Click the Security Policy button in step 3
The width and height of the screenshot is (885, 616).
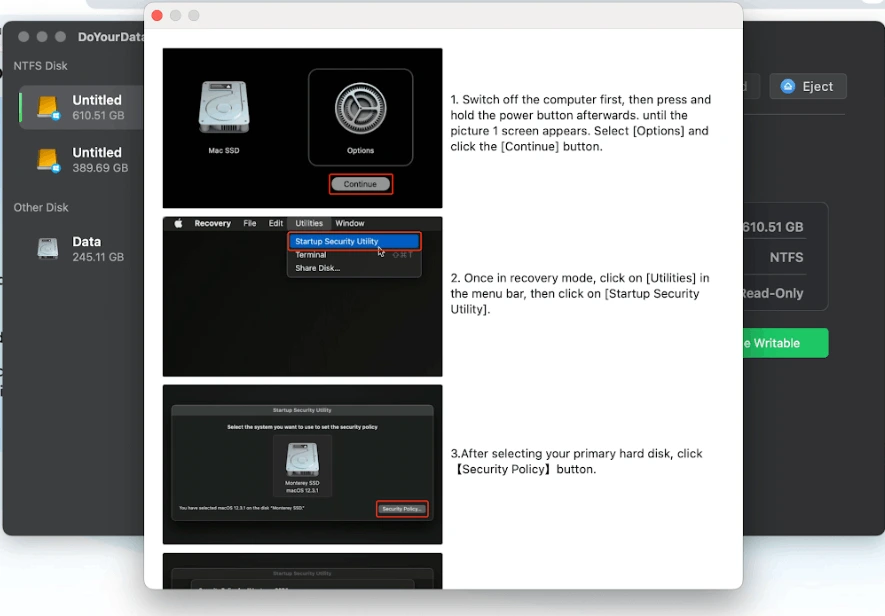pyautogui.click(x=402, y=509)
